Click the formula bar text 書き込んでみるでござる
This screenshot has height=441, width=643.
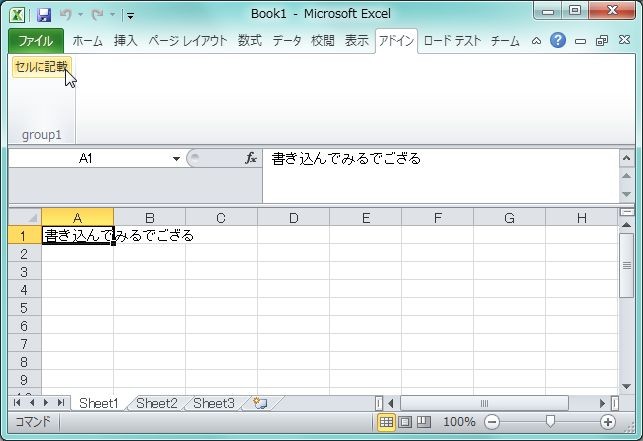[x=346, y=158]
